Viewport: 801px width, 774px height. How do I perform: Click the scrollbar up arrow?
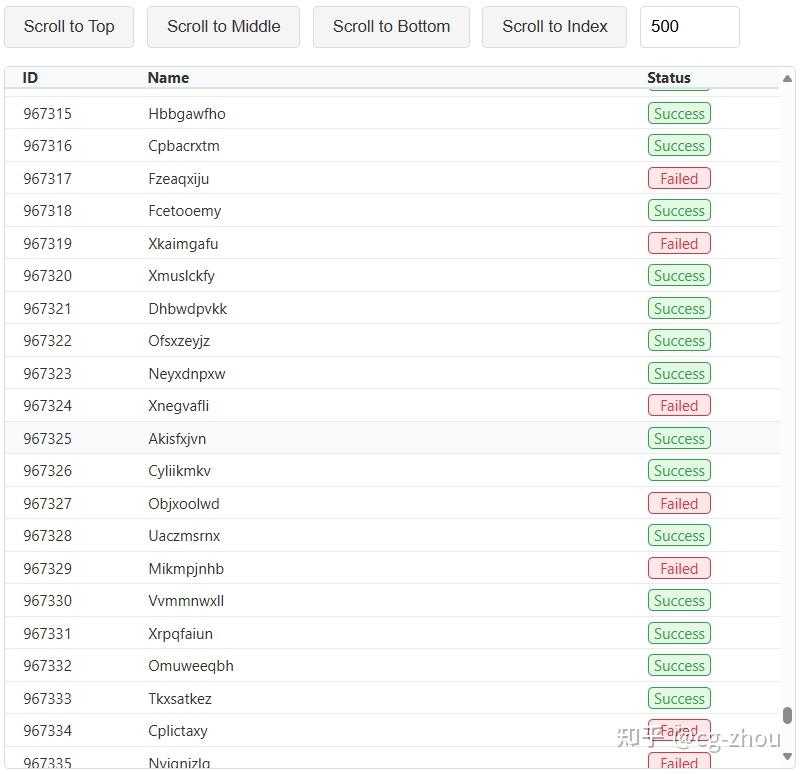pyautogui.click(x=788, y=79)
